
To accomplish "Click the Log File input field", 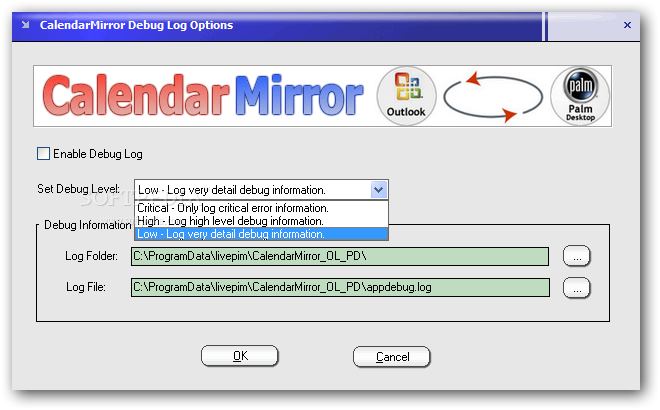I will [340, 288].
